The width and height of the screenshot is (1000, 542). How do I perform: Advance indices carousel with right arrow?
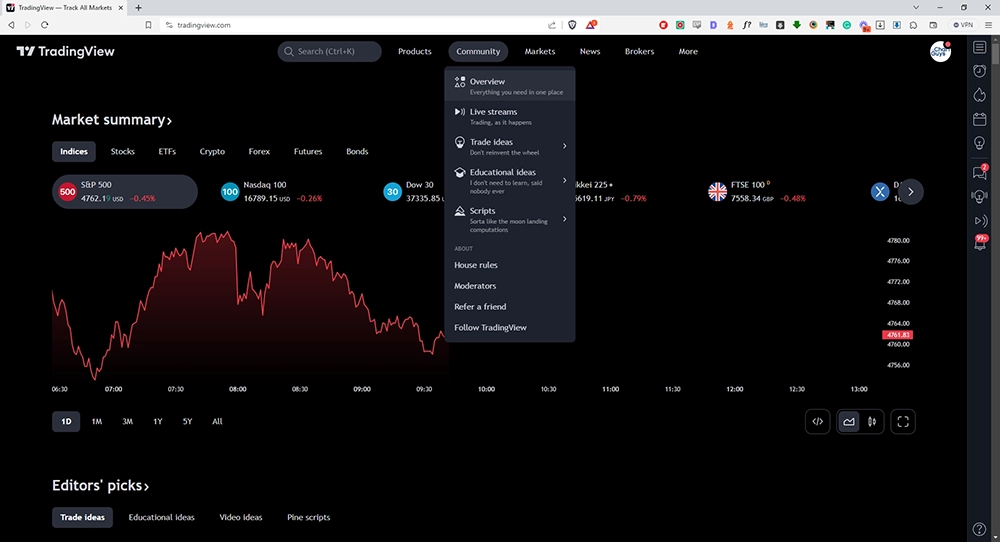(911, 192)
